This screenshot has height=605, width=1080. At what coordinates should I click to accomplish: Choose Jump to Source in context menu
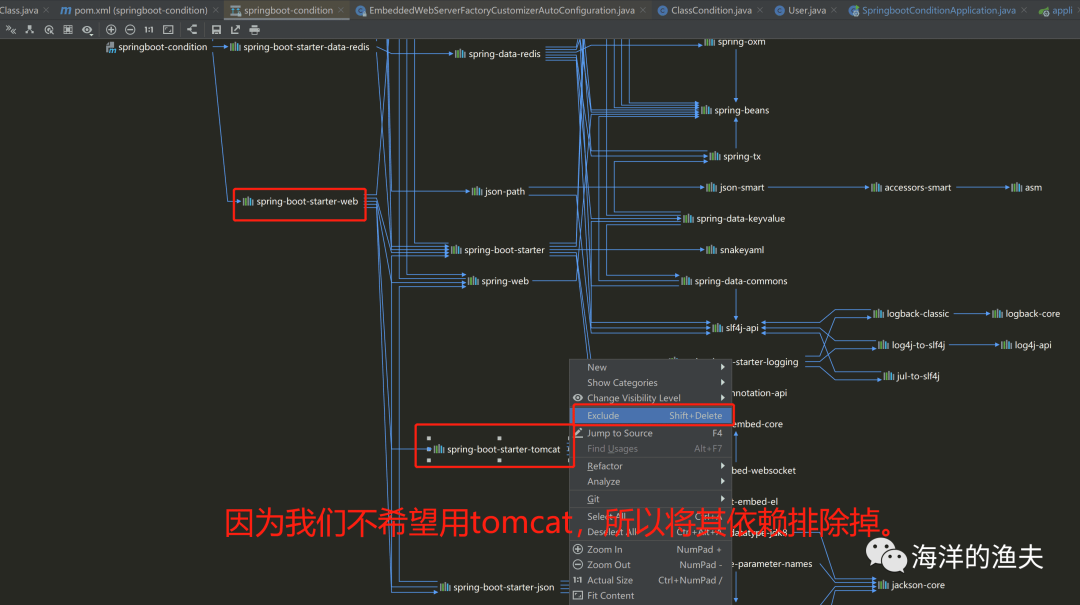coord(650,433)
